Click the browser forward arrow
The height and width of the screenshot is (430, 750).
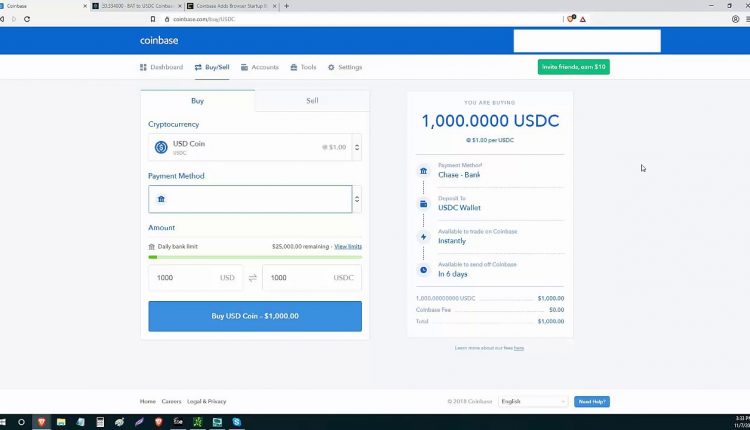pyautogui.click(x=14, y=19)
